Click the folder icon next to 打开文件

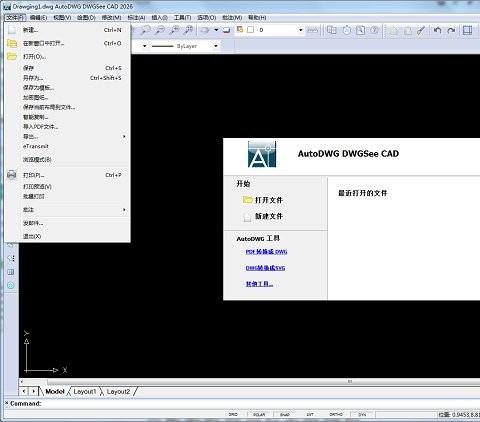pyautogui.click(x=247, y=200)
